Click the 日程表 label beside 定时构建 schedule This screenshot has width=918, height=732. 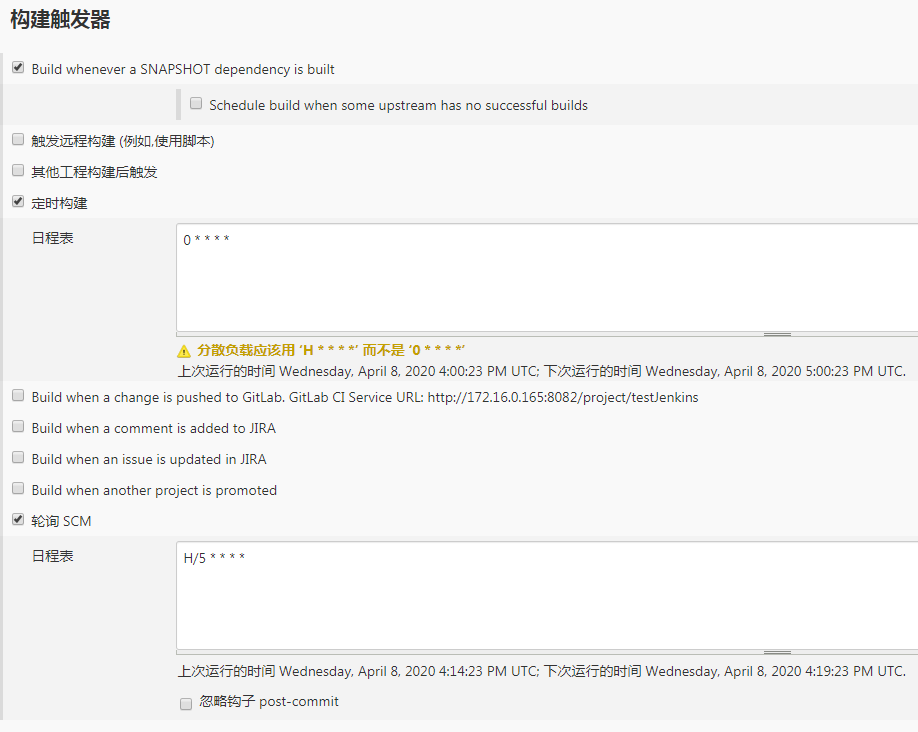click(x=53, y=238)
